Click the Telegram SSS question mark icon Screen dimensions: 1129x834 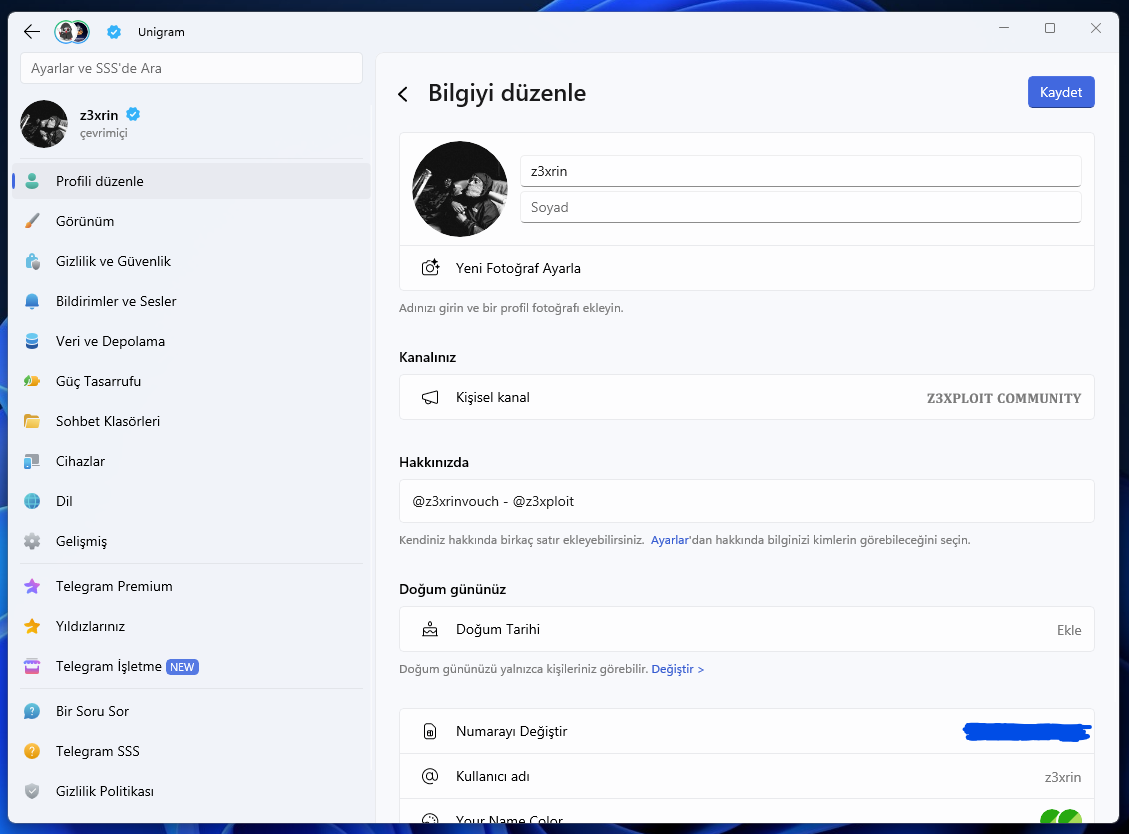coord(32,751)
